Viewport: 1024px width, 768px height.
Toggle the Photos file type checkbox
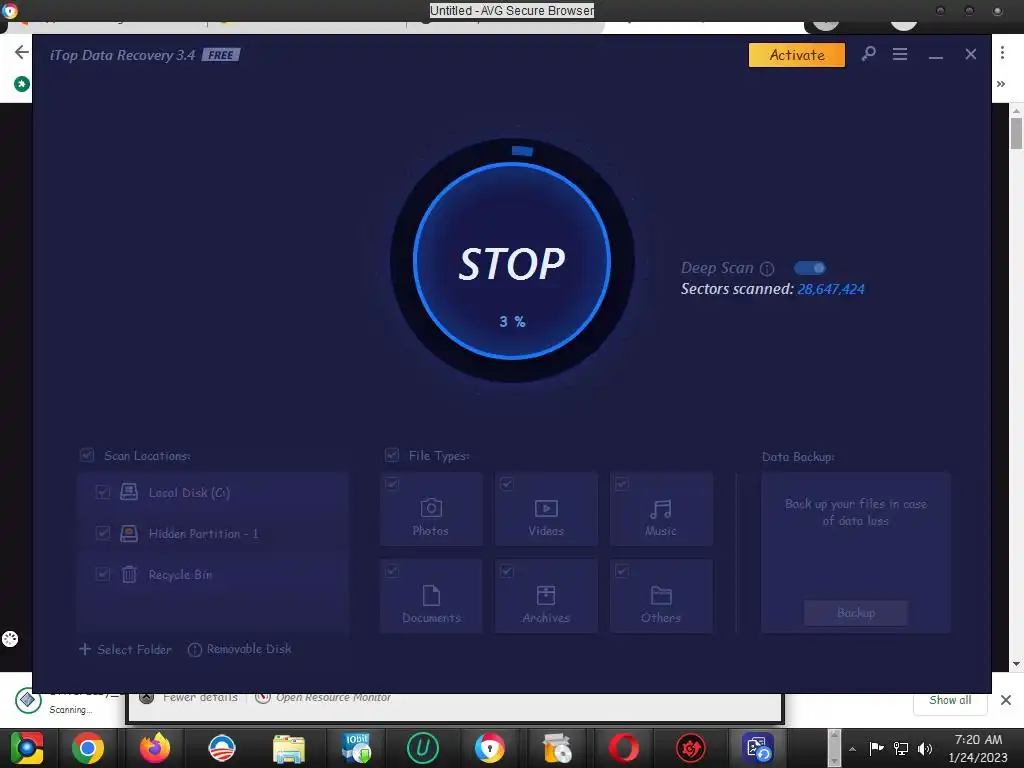392,484
